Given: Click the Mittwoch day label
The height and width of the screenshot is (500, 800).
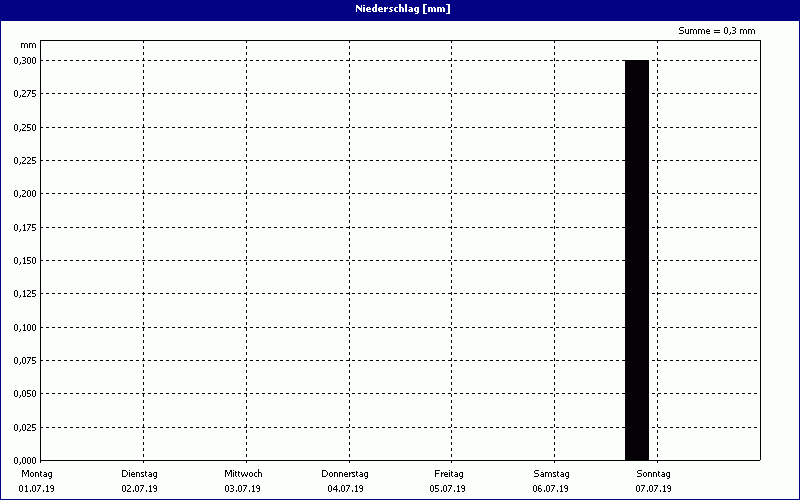Looking at the screenshot, I should (243, 473).
